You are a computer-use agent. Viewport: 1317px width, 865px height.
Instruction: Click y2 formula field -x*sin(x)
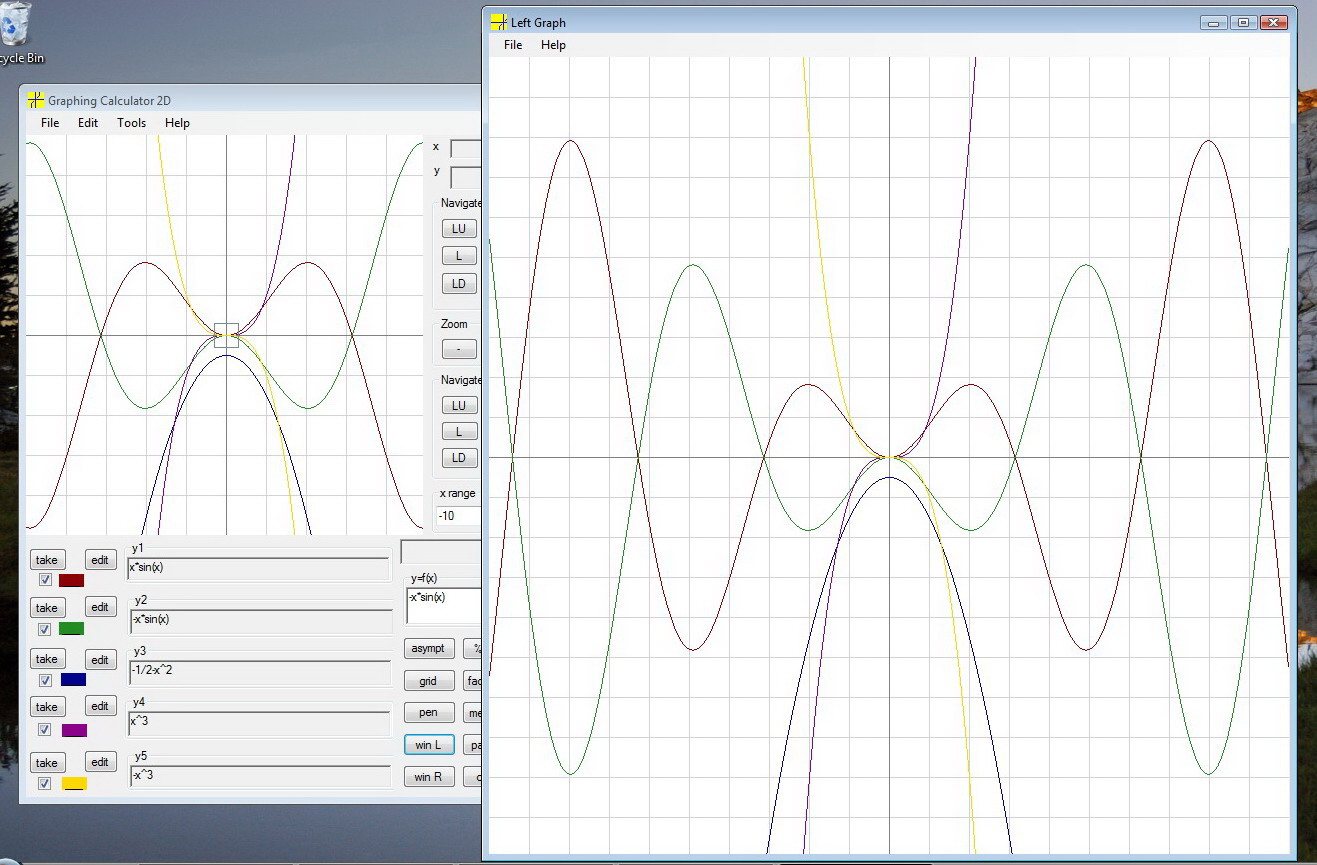260,620
